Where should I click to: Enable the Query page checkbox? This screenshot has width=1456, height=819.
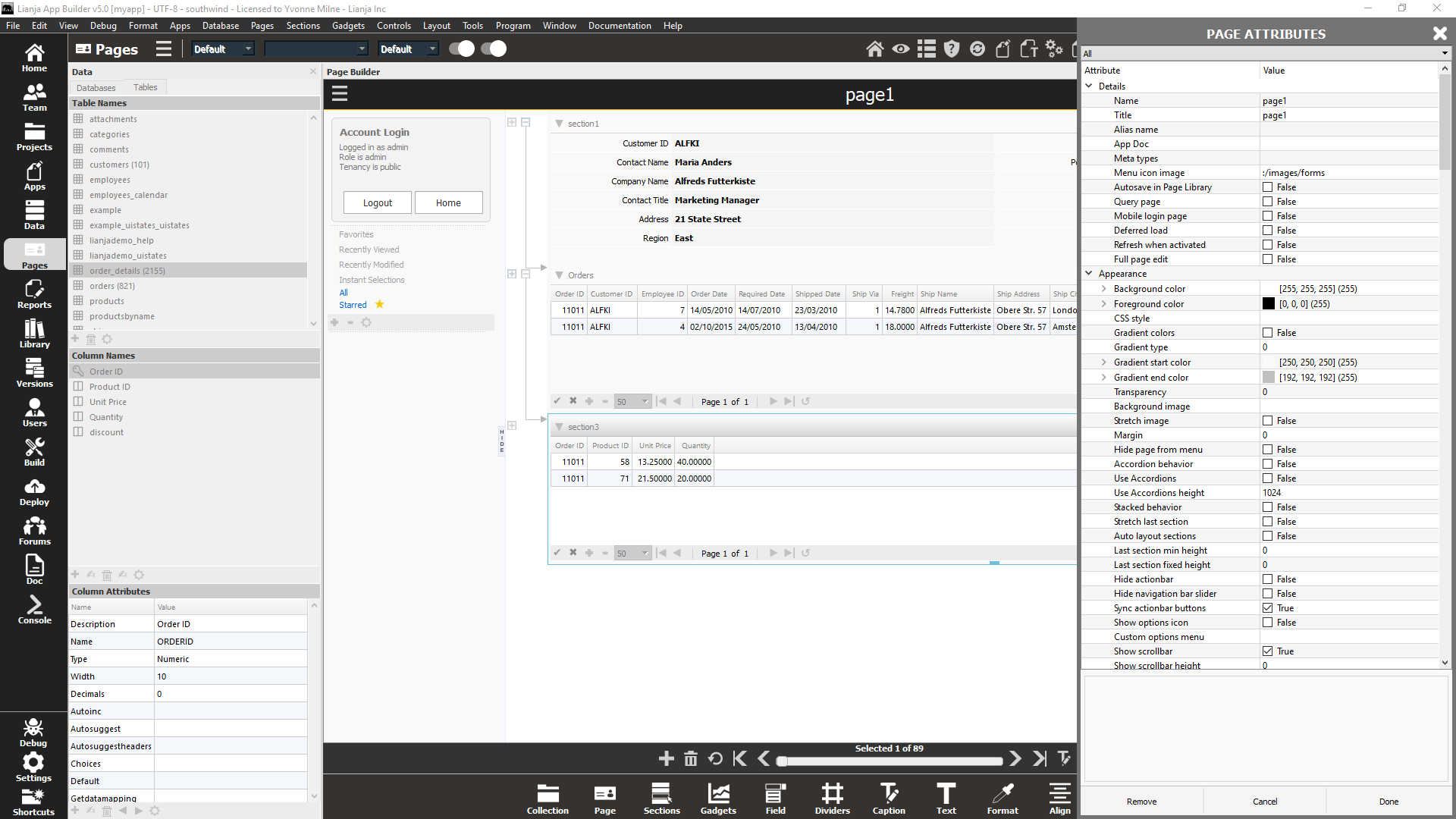tap(1267, 202)
